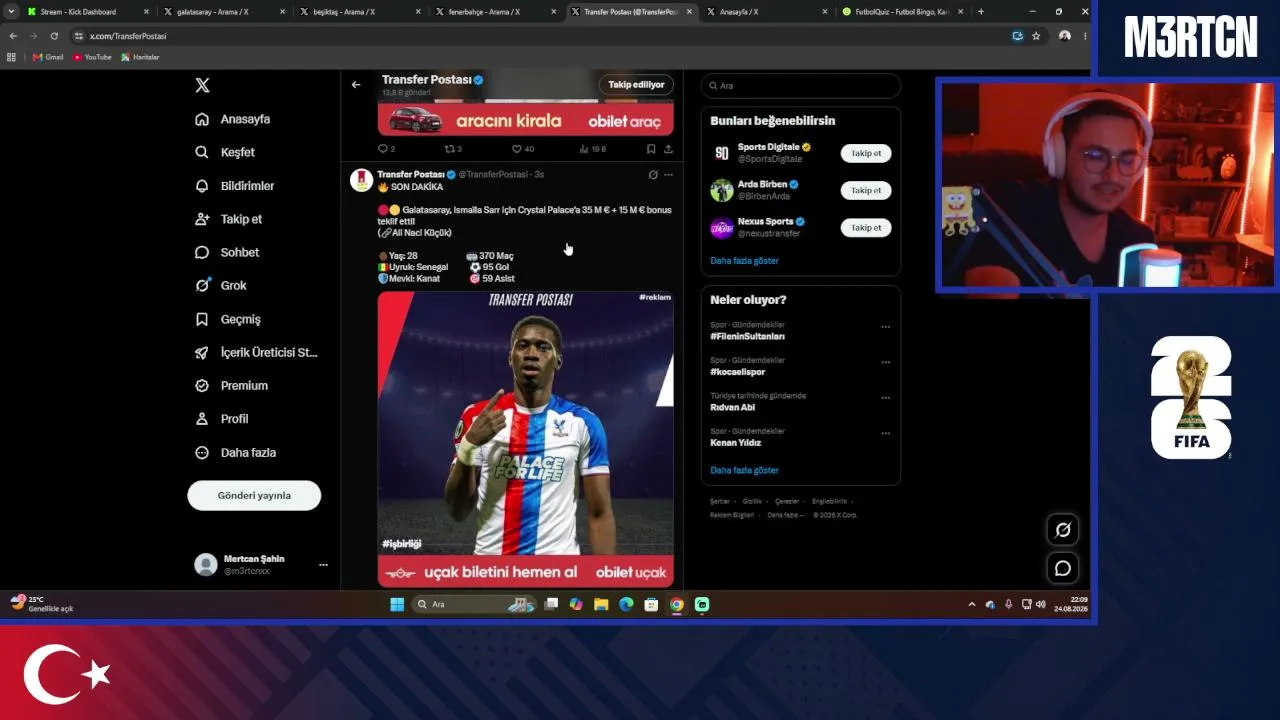Viewport: 1280px width, 720px height.
Task: Switch to the fenerbahçe - Arama tab
Action: [494, 12]
